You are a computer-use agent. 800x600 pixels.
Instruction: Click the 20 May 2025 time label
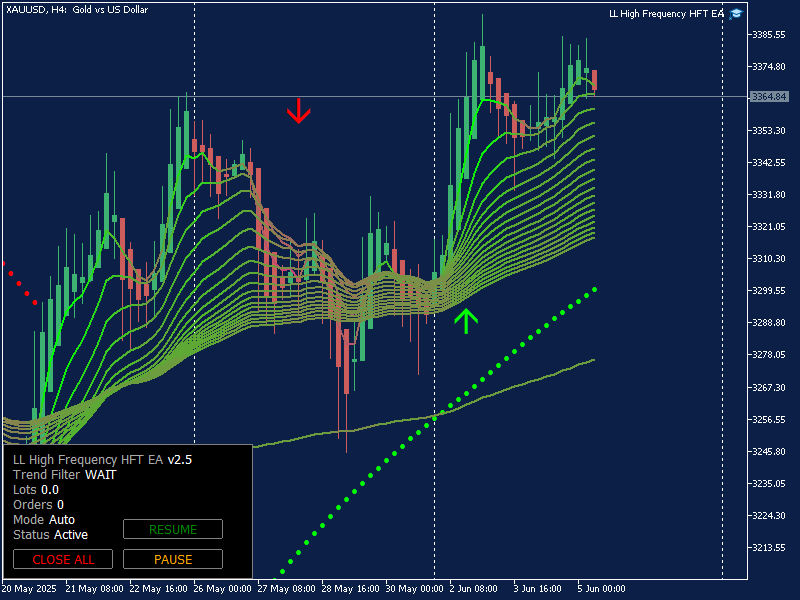pos(29,589)
